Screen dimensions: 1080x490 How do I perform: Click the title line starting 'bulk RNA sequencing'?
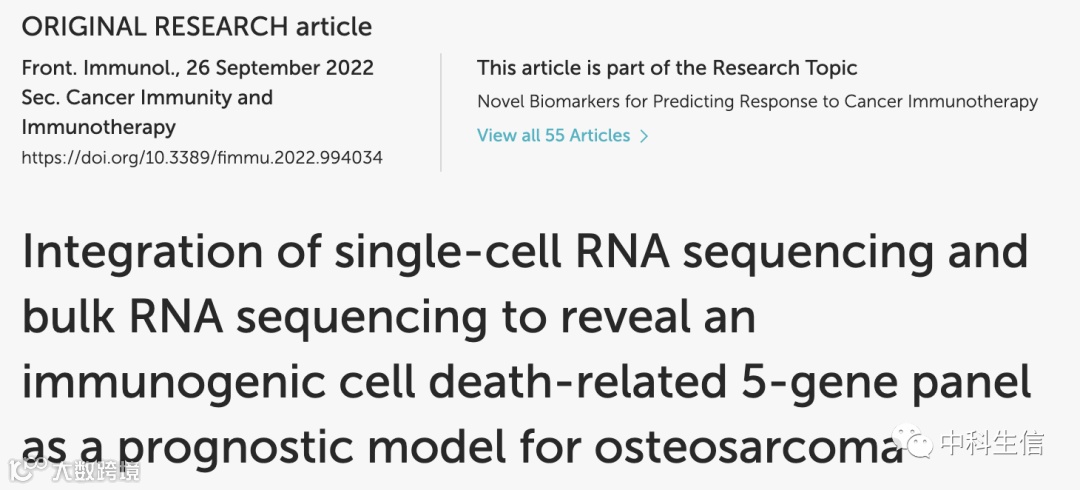coord(388,318)
